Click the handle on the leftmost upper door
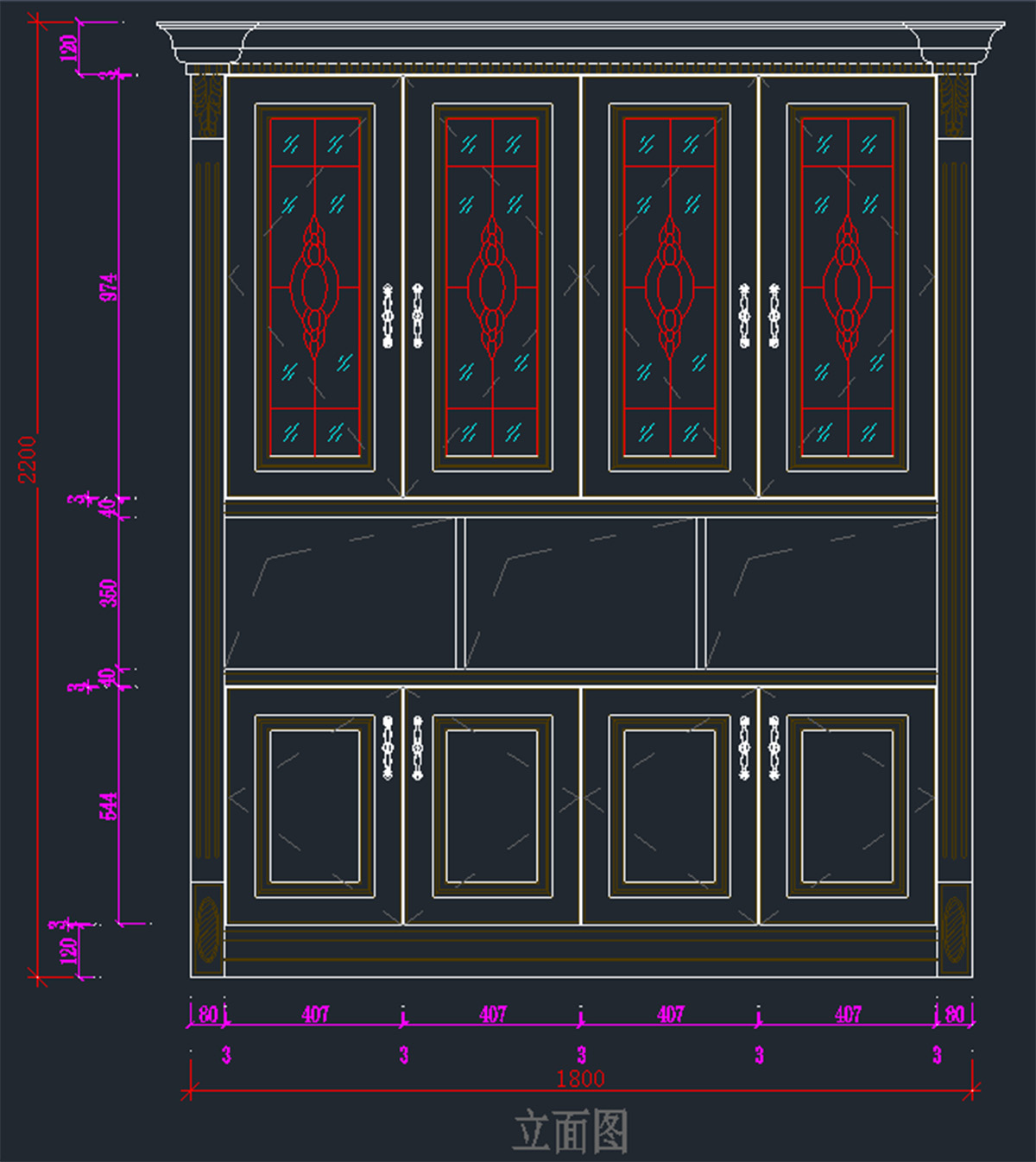This screenshot has width=1036, height=1162. [x=388, y=316]
